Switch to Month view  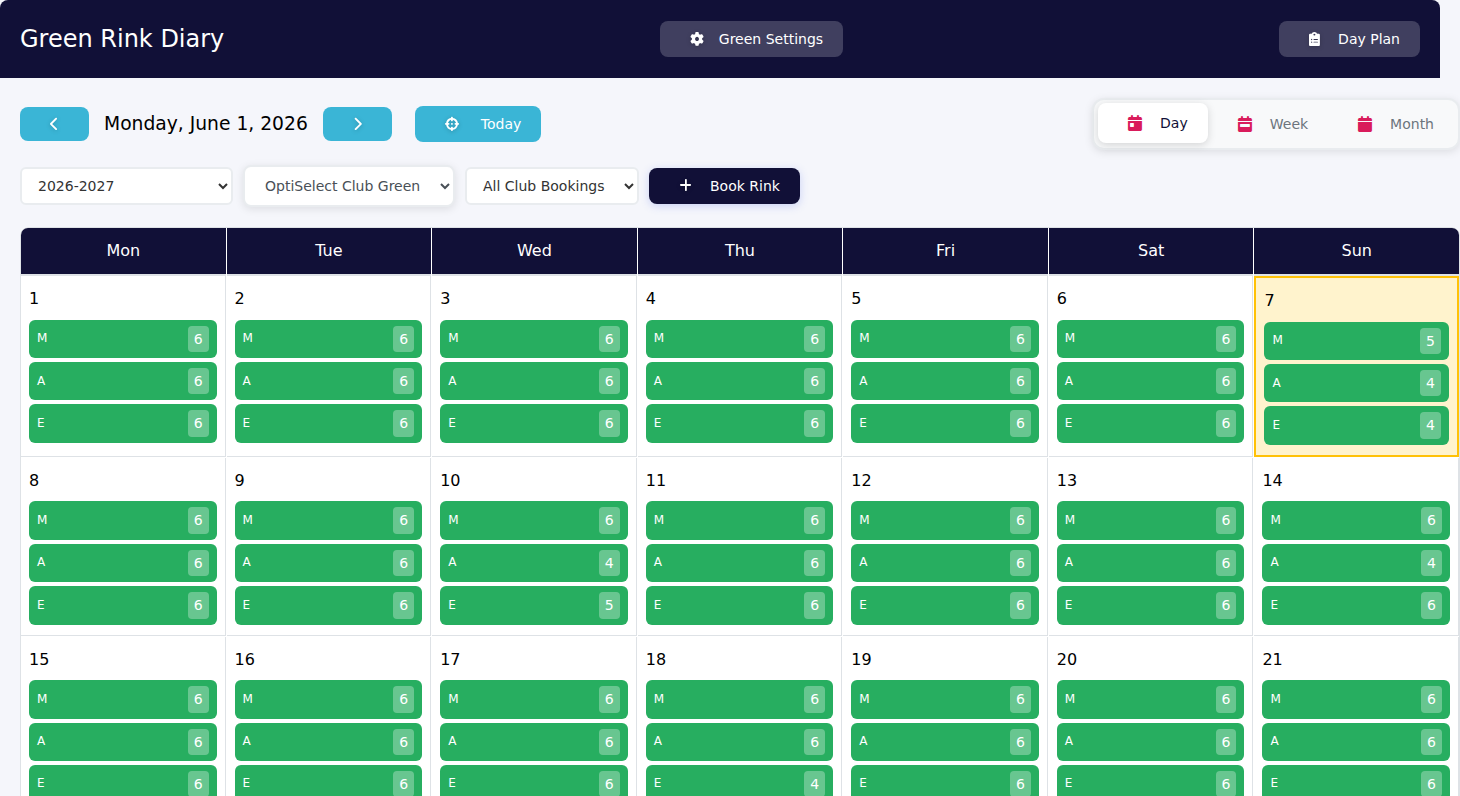1396,124
